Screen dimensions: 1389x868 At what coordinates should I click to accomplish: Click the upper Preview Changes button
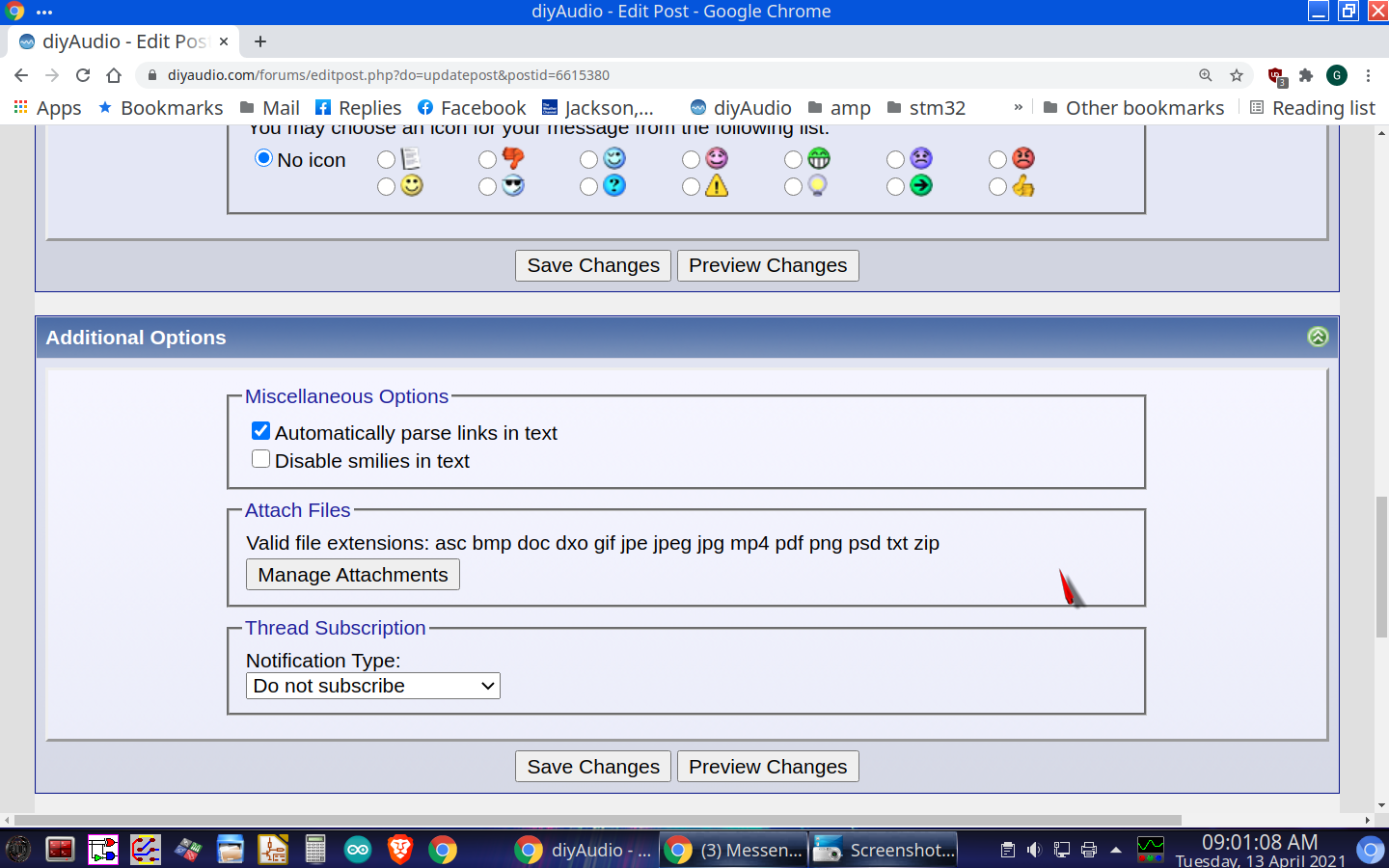pyautogui.click(x=768, y=265)
